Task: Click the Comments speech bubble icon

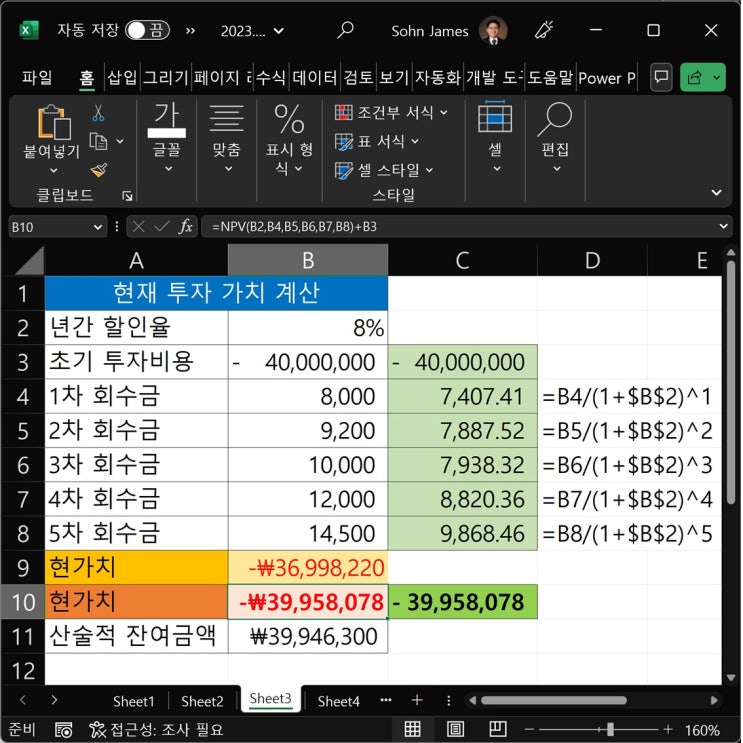Action: coord(660,77)
